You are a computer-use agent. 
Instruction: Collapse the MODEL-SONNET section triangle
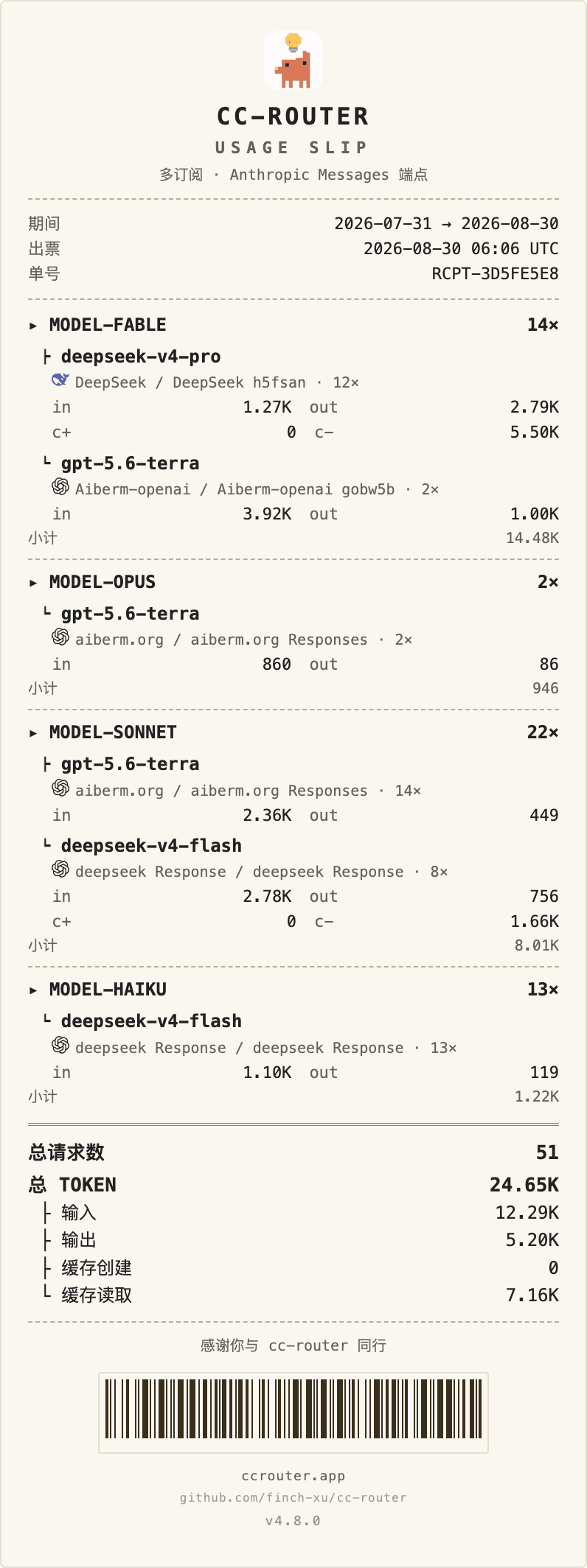point(33,733)
